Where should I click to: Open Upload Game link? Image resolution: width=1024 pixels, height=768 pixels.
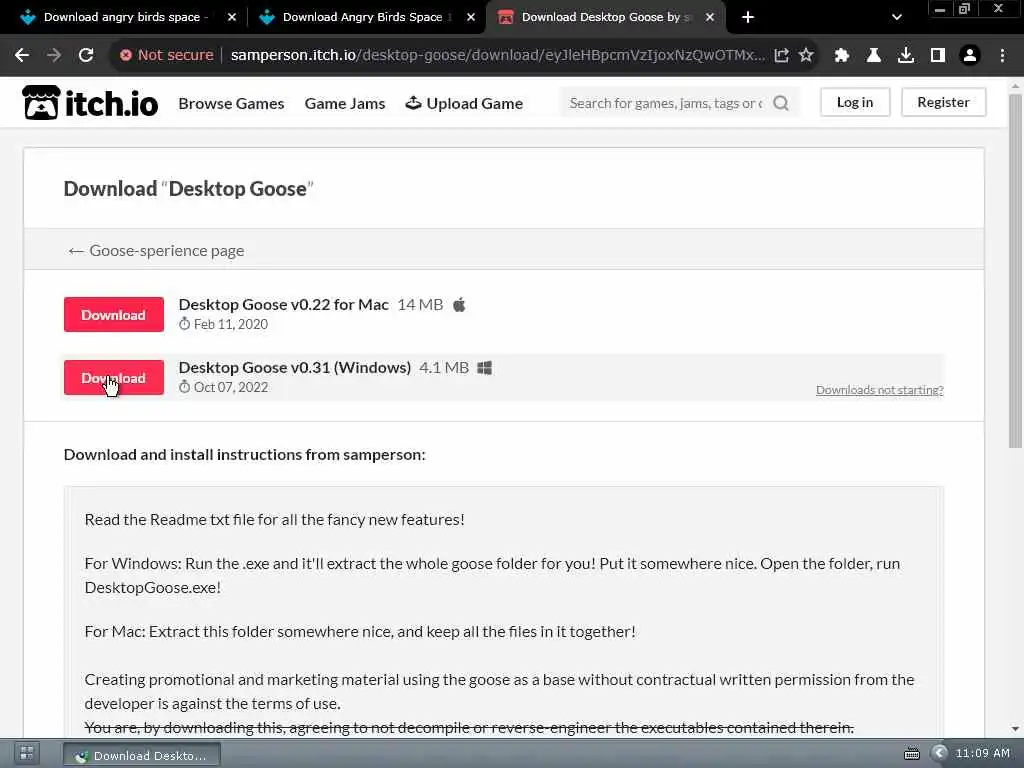464,103
